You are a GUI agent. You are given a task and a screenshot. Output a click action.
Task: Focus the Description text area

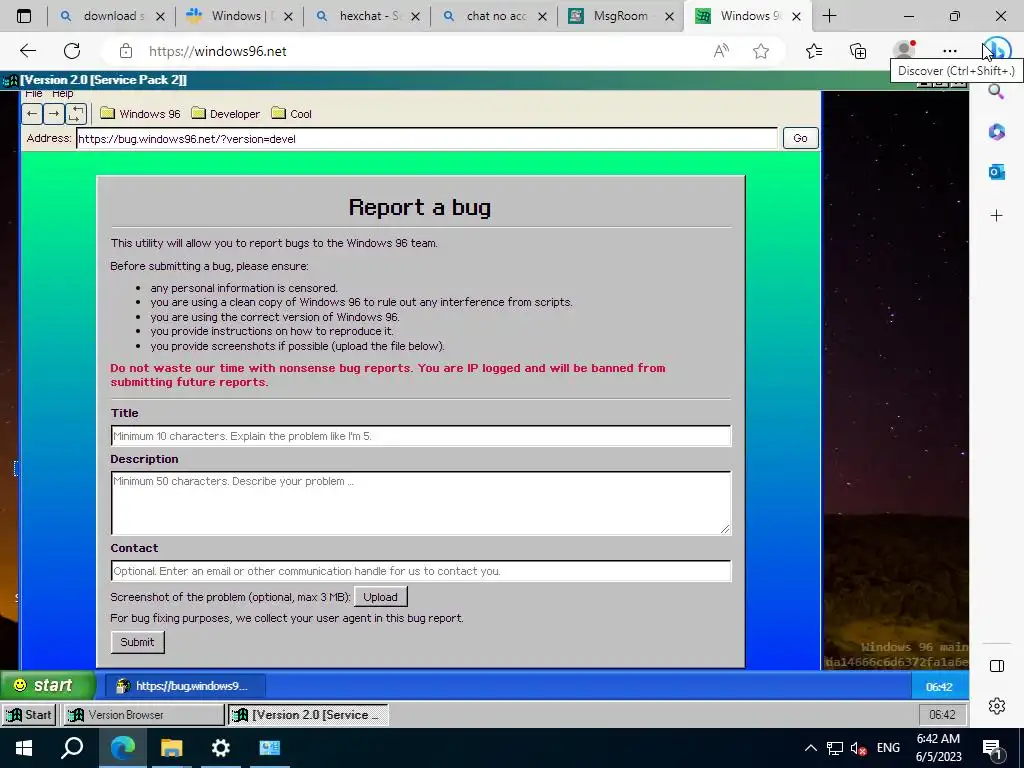421,503
